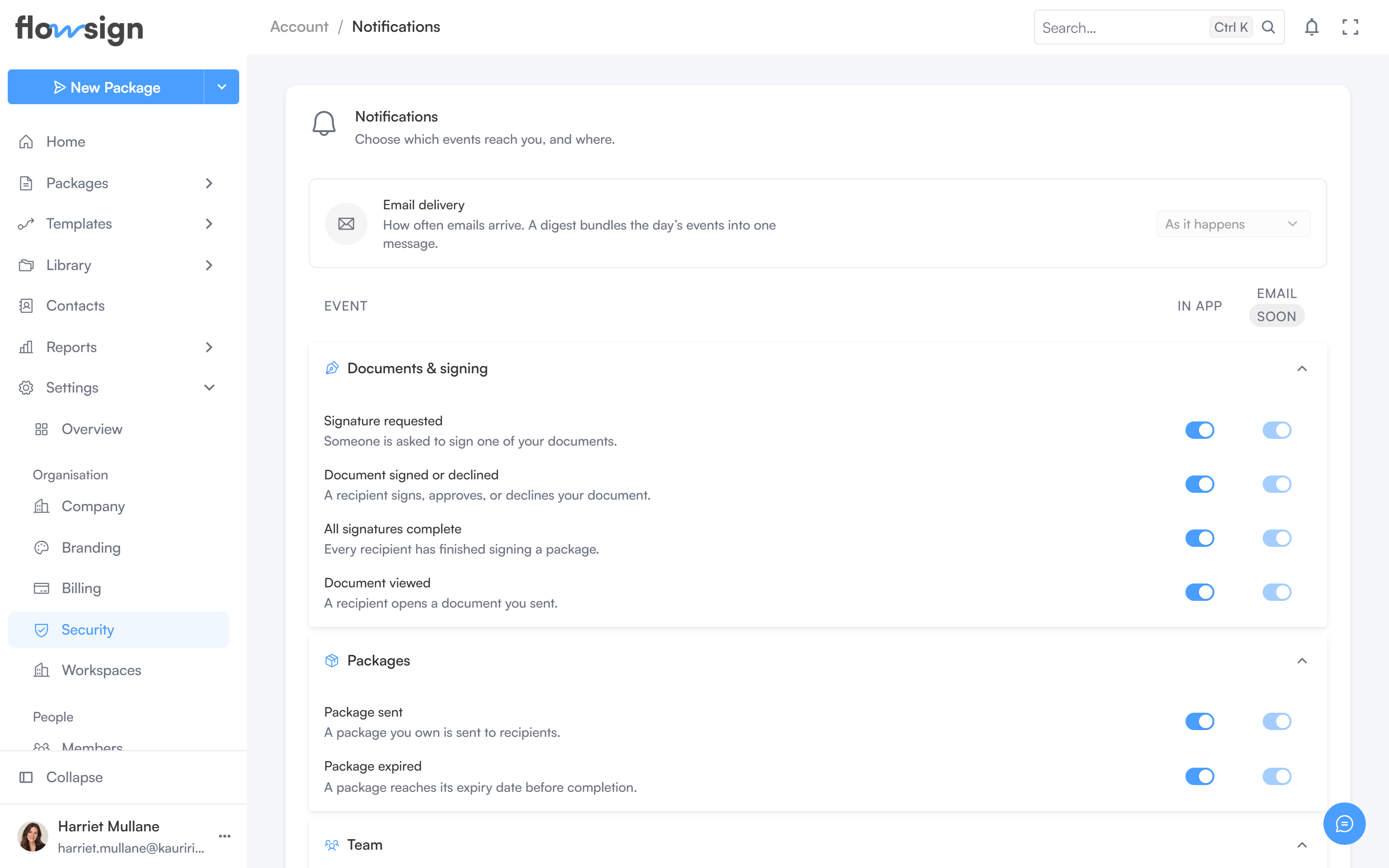Click the Templates signature icon
1389x868 pixels.
pos(27,224)
